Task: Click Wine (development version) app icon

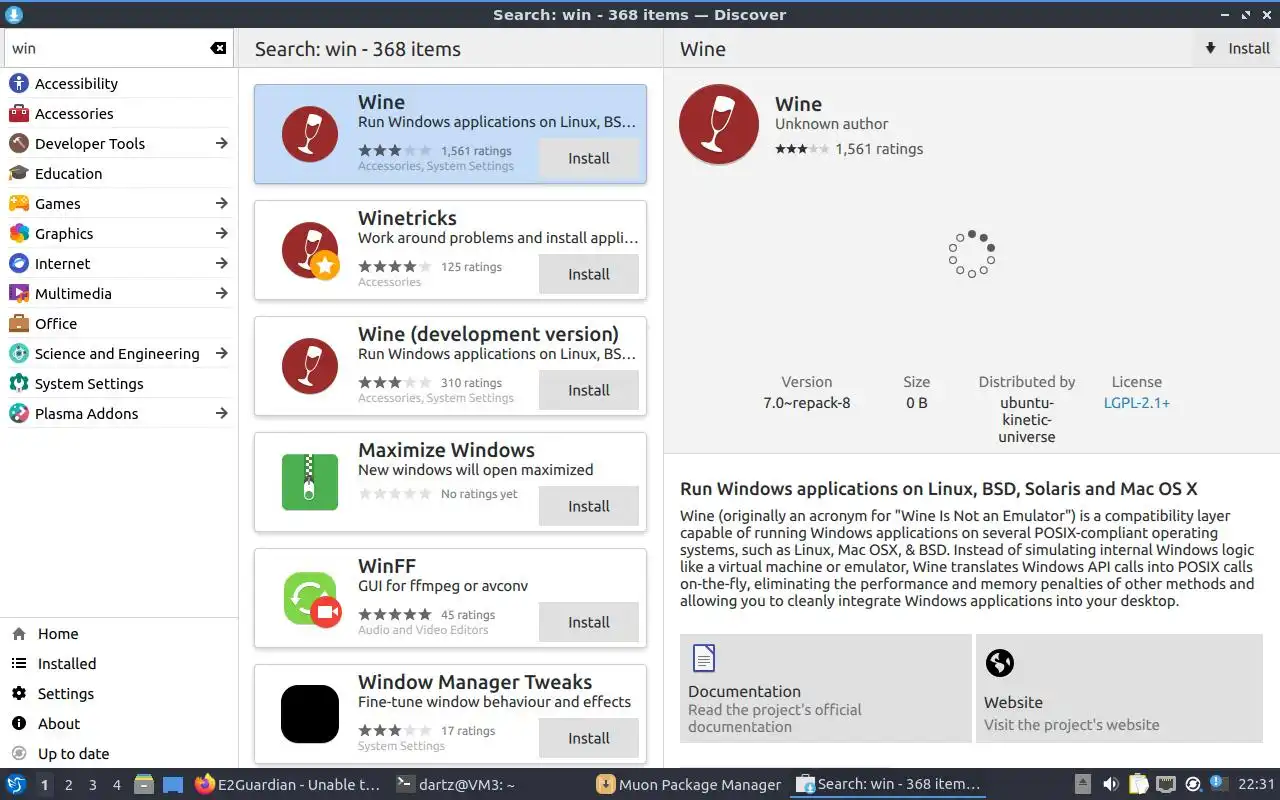Action: coord(310,366)
